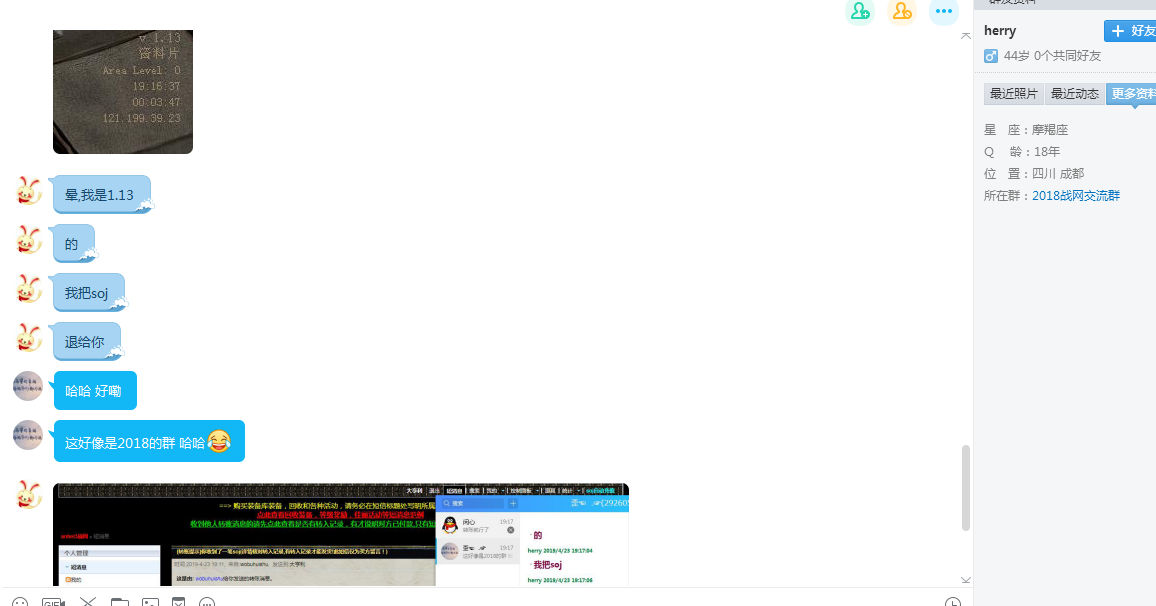Click the more tools icon in input toolbar
The height and width of the screenshot is (606, 1156).
tap(207, 602)
